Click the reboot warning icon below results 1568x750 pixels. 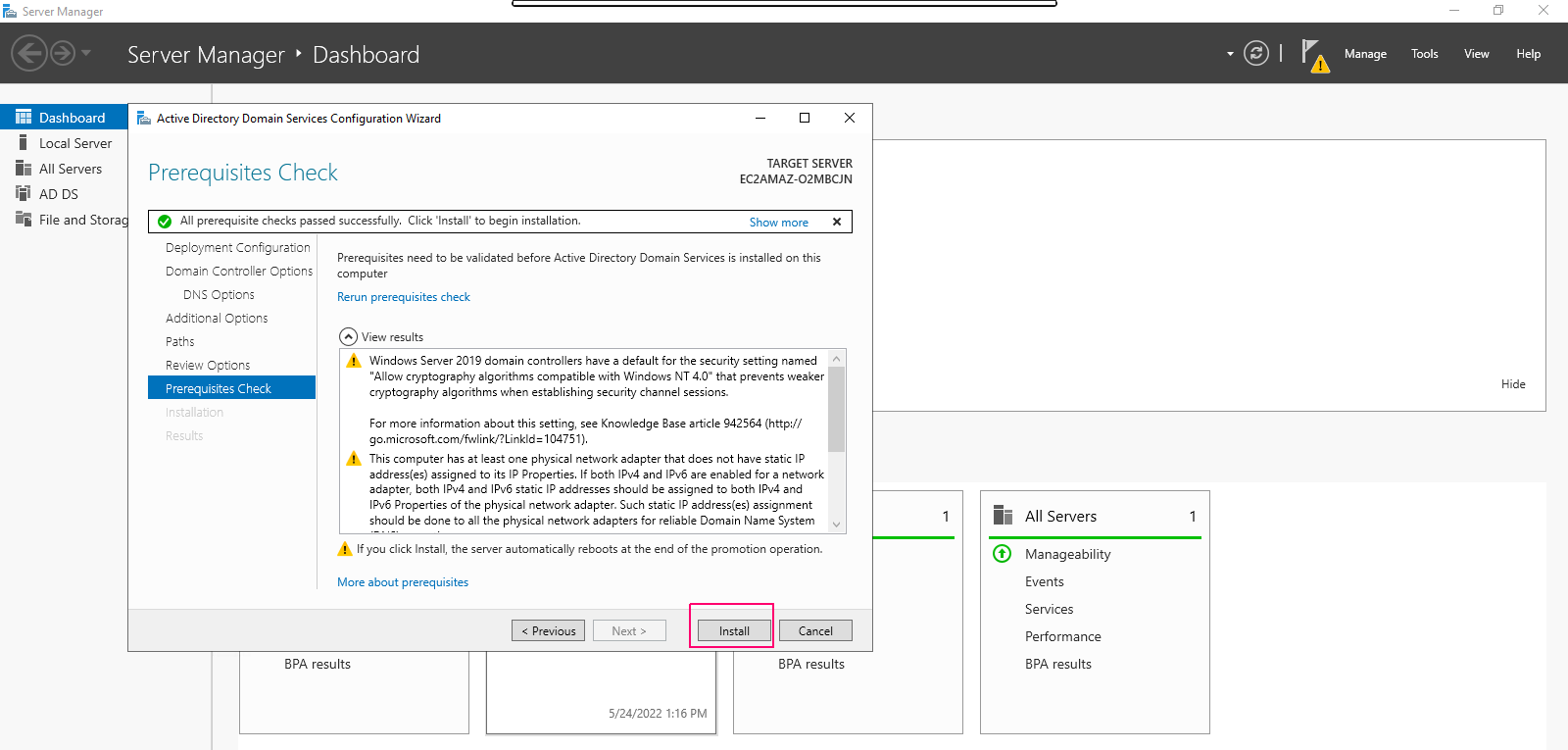pos(344,549)
